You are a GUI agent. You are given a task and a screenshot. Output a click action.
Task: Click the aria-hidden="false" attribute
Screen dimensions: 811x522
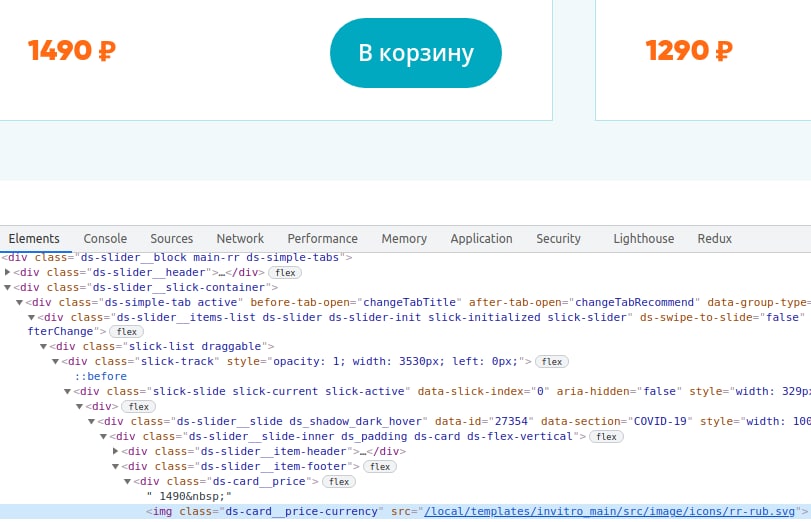tap(619, 391)
